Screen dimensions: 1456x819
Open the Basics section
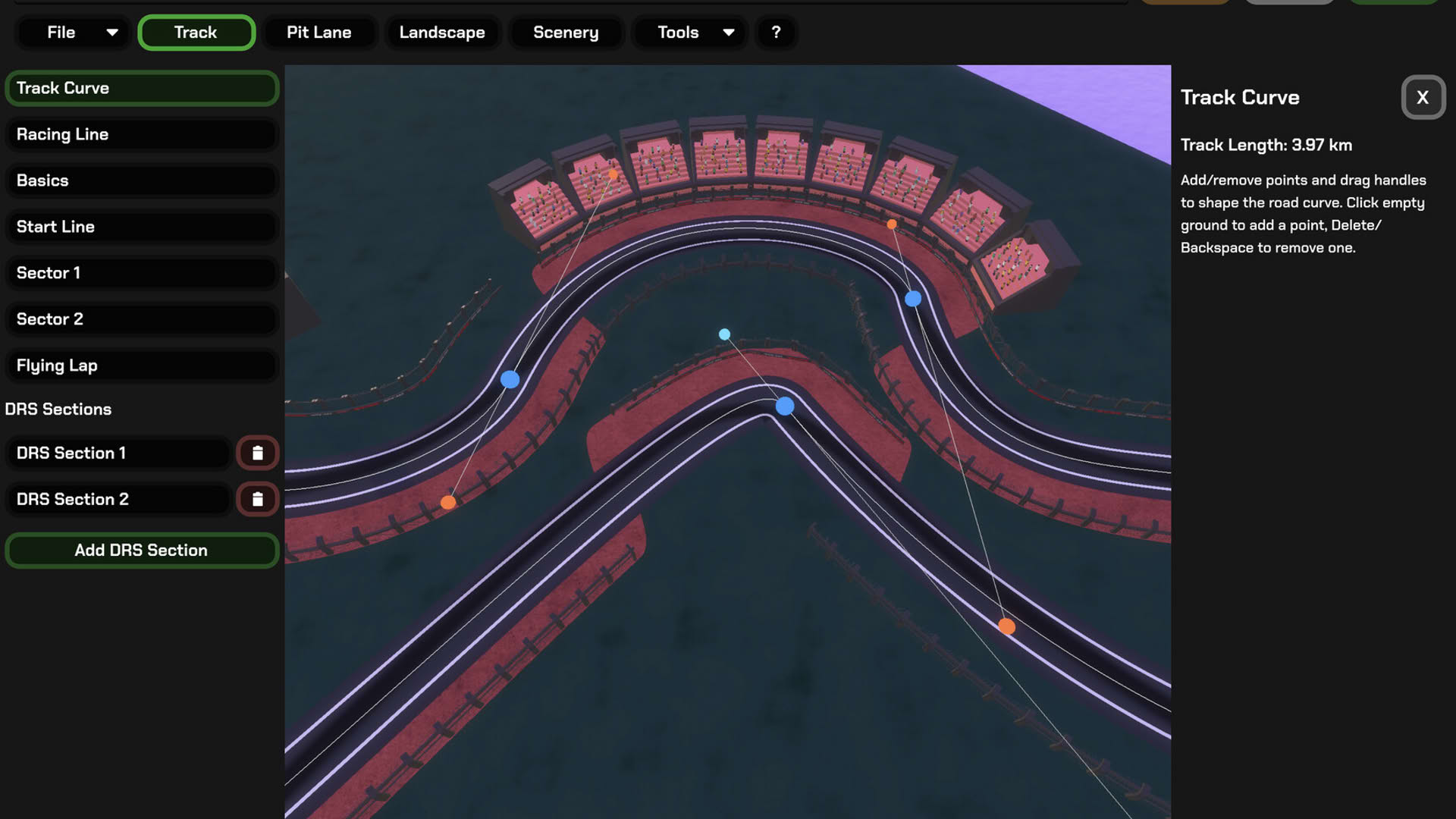[x=142, y=180]
